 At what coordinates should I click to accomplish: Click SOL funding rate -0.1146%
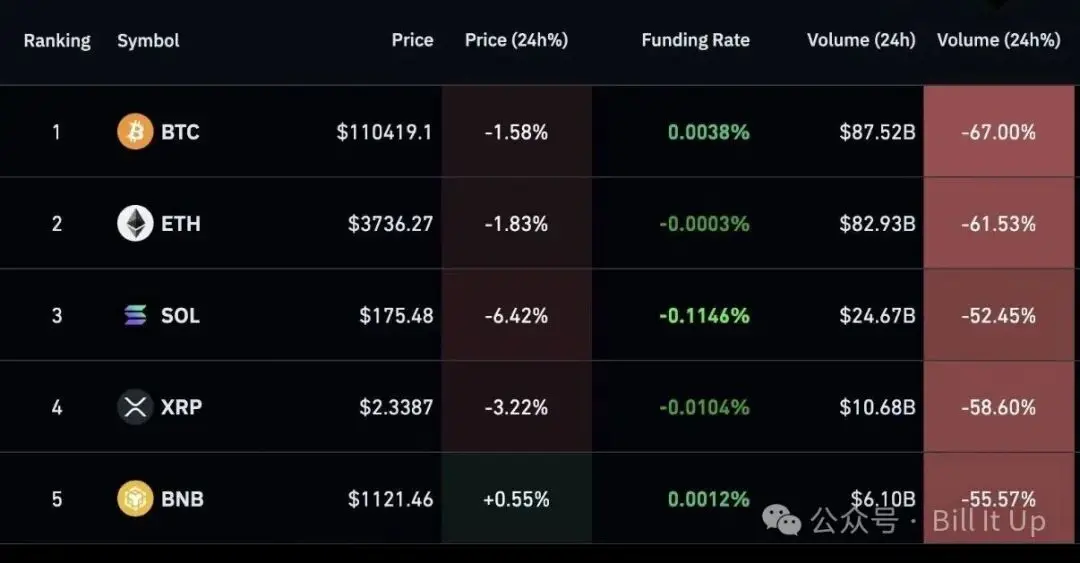pos(704,316)
